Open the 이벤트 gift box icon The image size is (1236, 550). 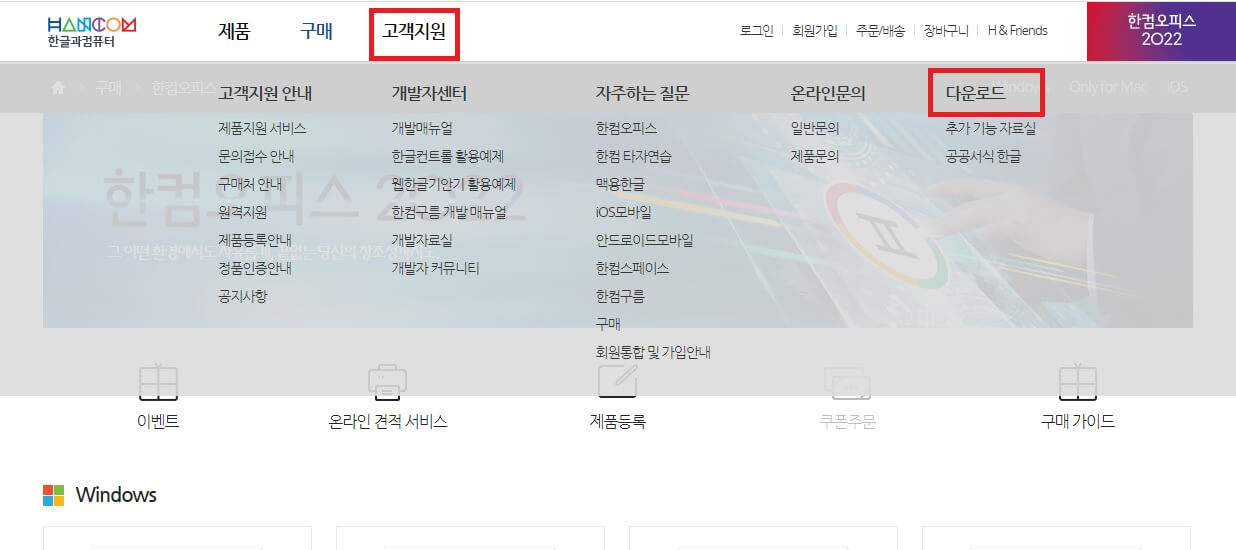158,382
